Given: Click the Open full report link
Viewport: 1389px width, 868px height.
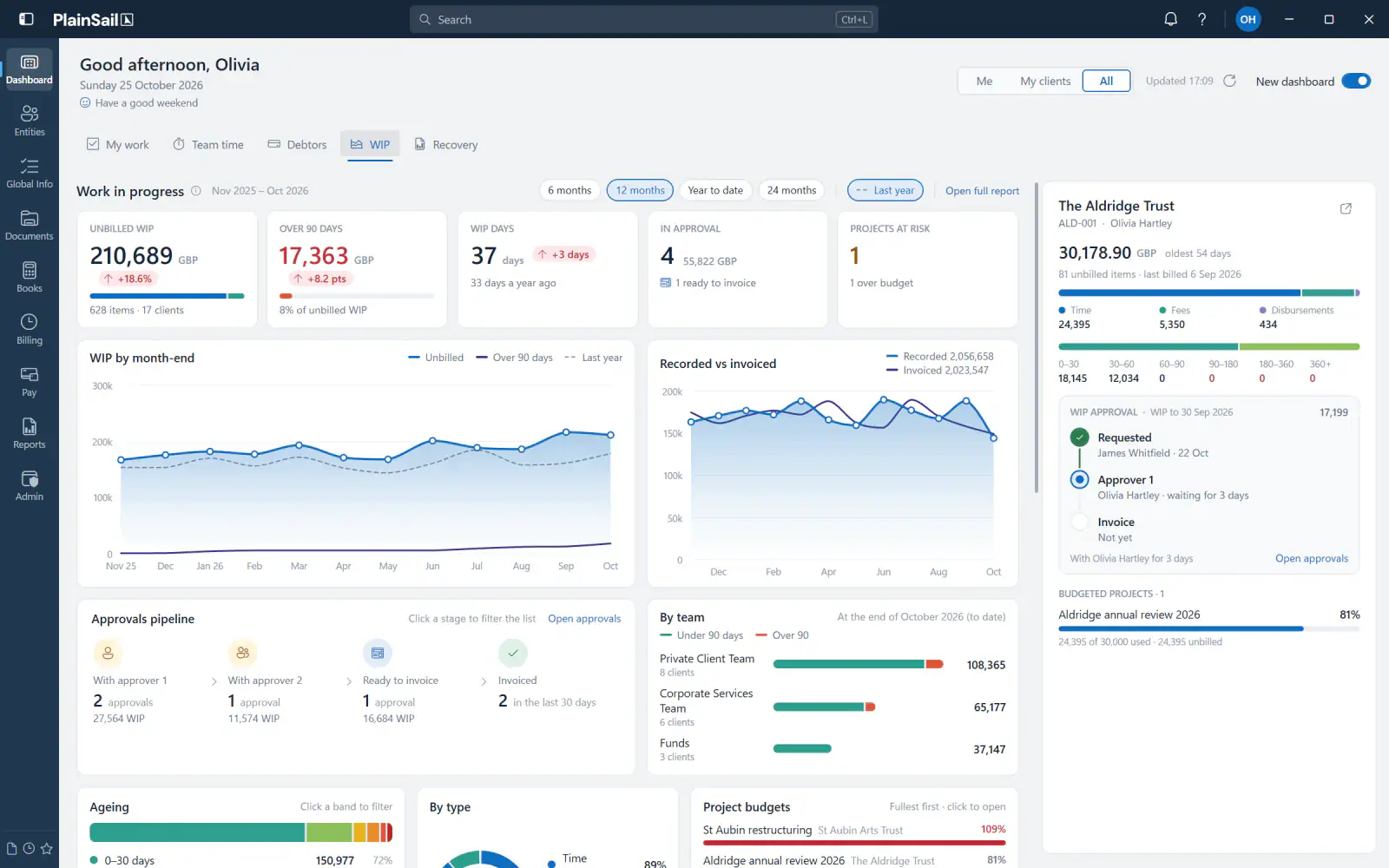Looking at the screenshot, I should click(x=983, y=191).
